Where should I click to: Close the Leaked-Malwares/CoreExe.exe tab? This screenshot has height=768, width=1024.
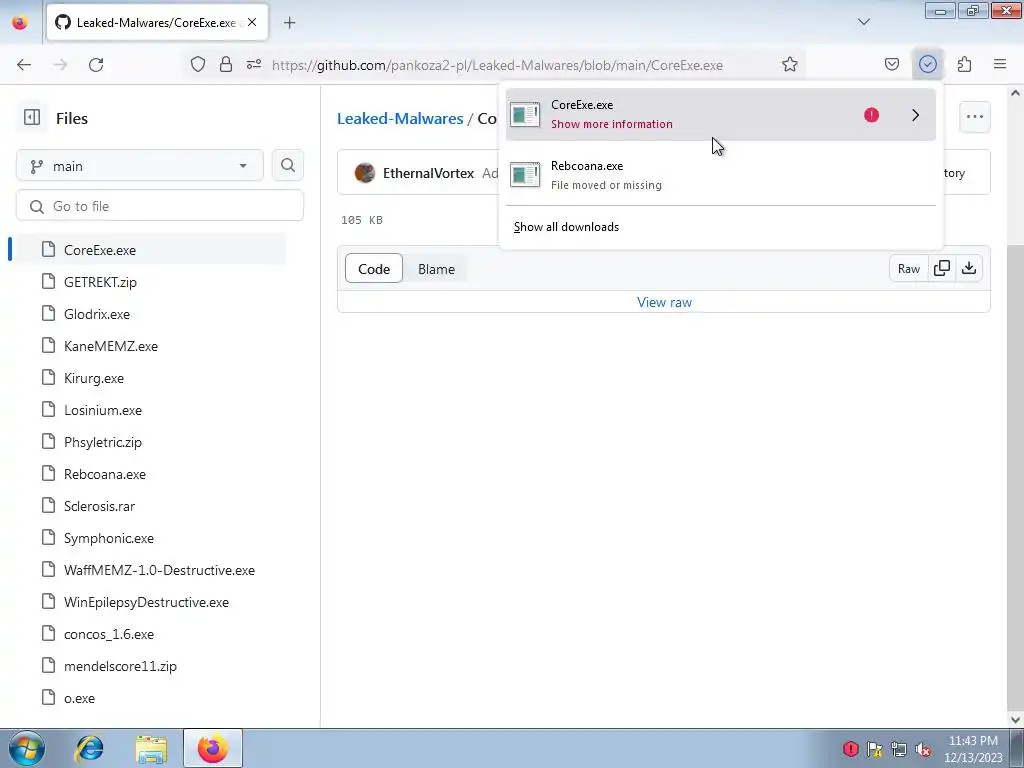pos(252,22)
